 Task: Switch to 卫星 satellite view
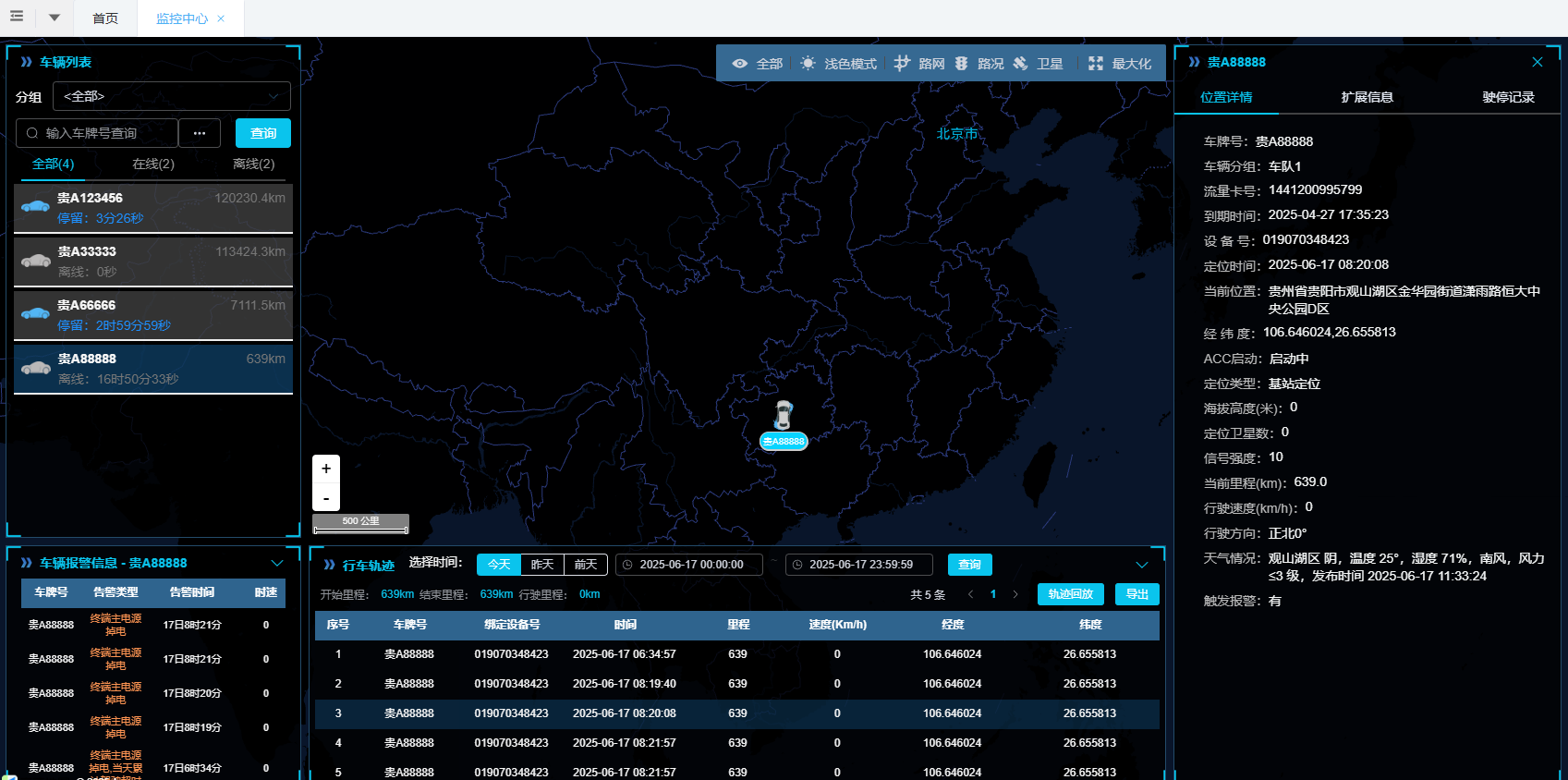pos(1038,64)
